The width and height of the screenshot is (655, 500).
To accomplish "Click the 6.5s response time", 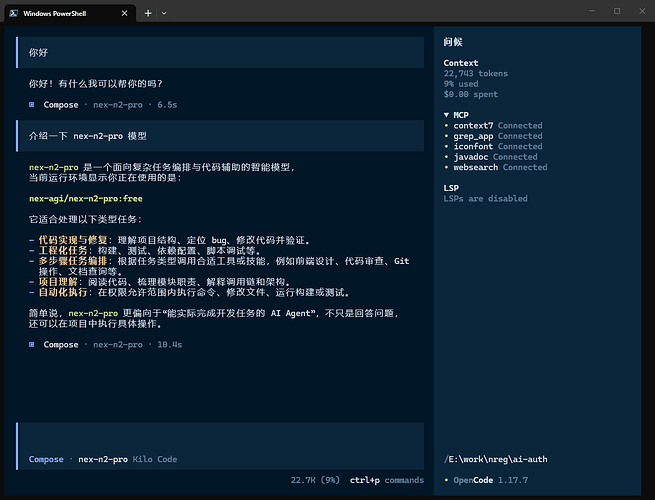I will coord(167,104).
